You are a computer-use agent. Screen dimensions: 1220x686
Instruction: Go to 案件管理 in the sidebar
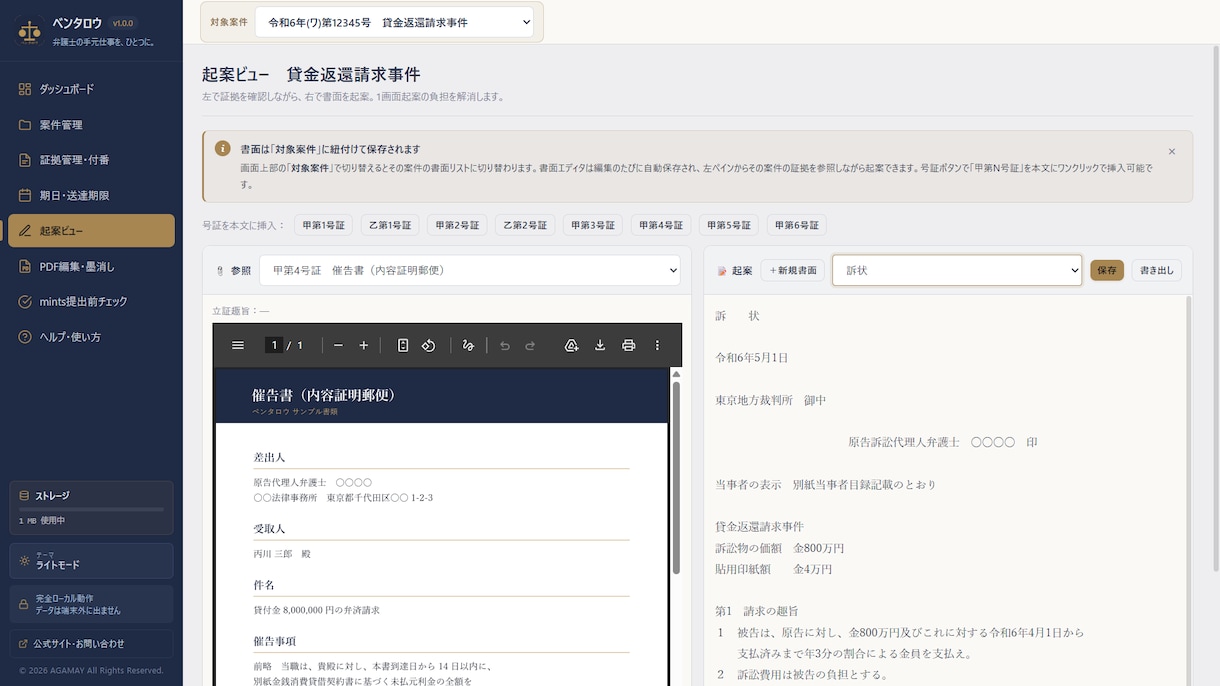[91, 125]
